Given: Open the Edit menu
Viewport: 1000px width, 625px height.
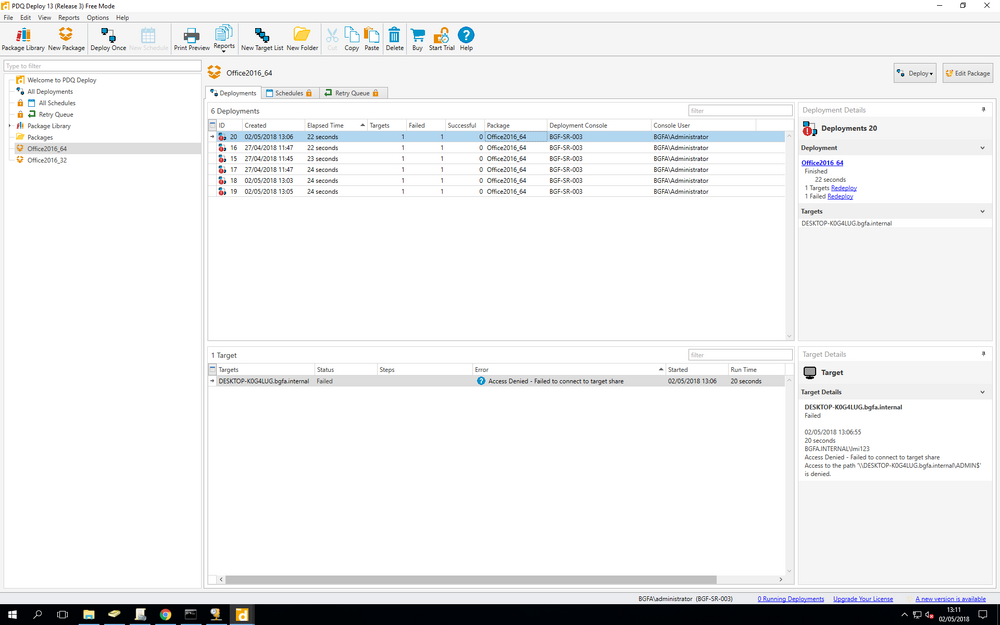Looking at the screenshot, I should pos(26,18).
